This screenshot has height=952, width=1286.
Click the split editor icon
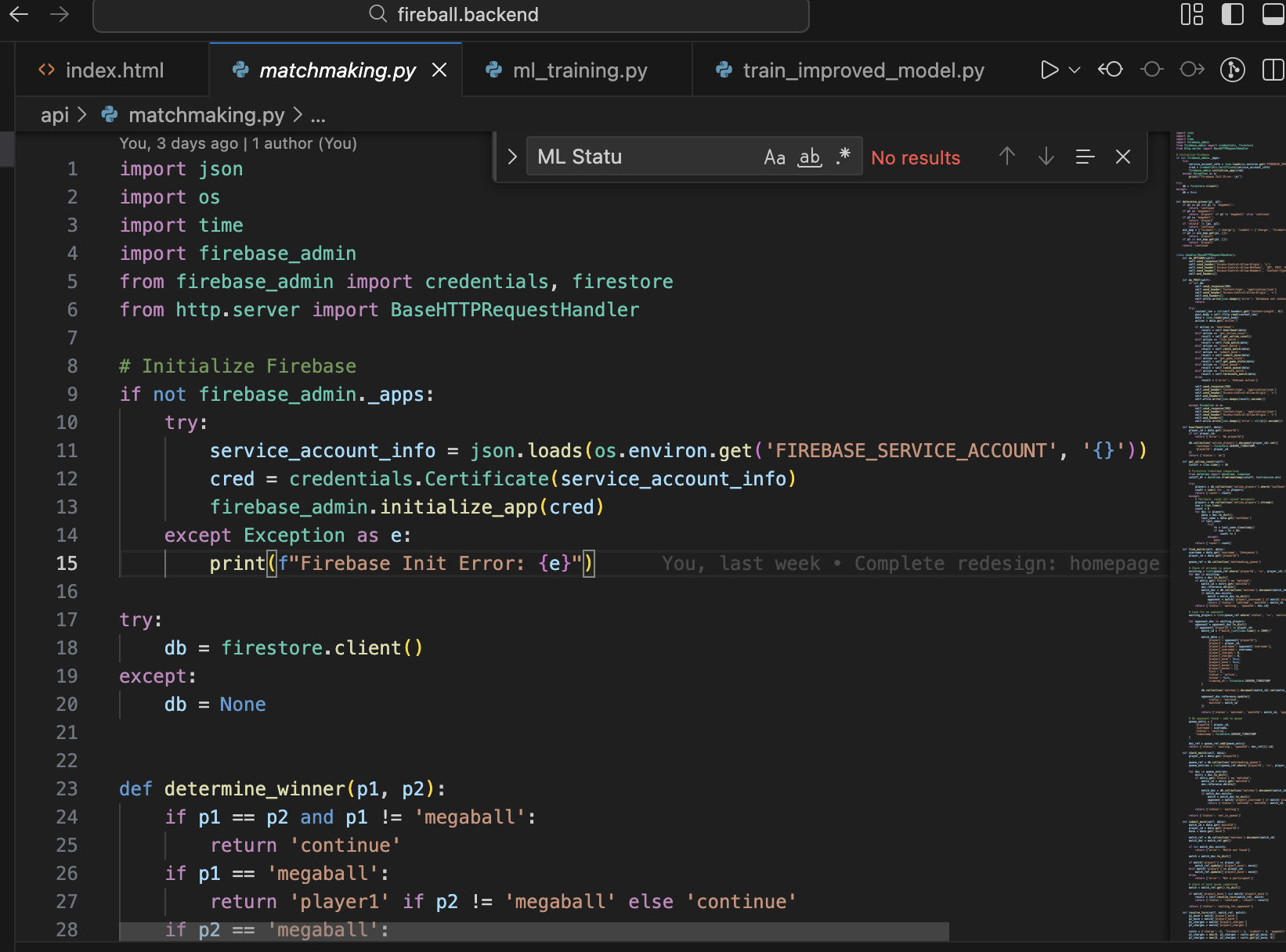click(x=1273, y=70)
